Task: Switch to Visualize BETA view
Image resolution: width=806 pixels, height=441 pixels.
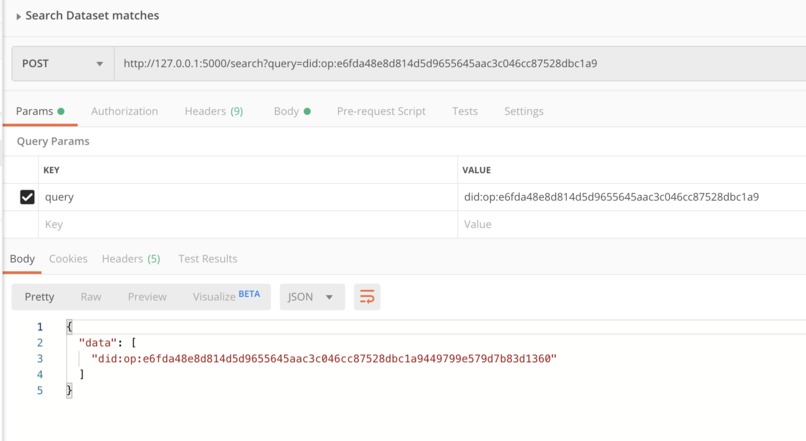Action: click(x=226, y=297)
